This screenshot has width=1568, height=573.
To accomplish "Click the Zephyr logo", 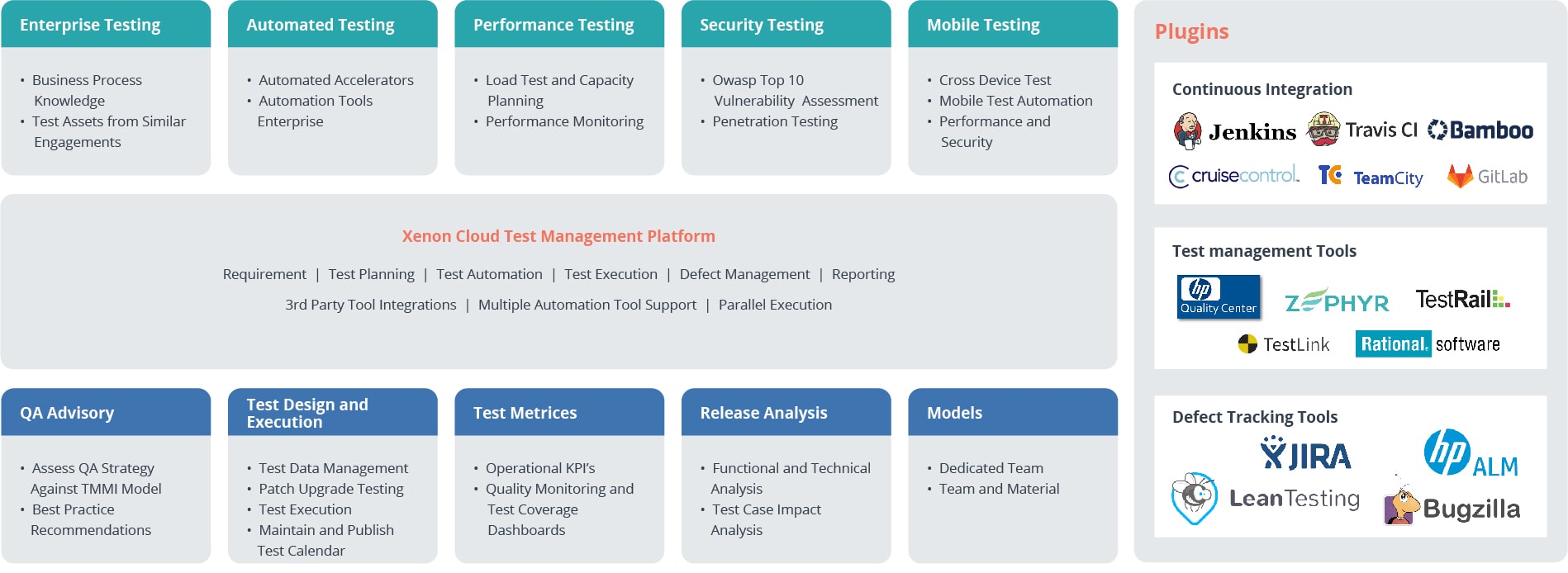I will (1337, 301).
